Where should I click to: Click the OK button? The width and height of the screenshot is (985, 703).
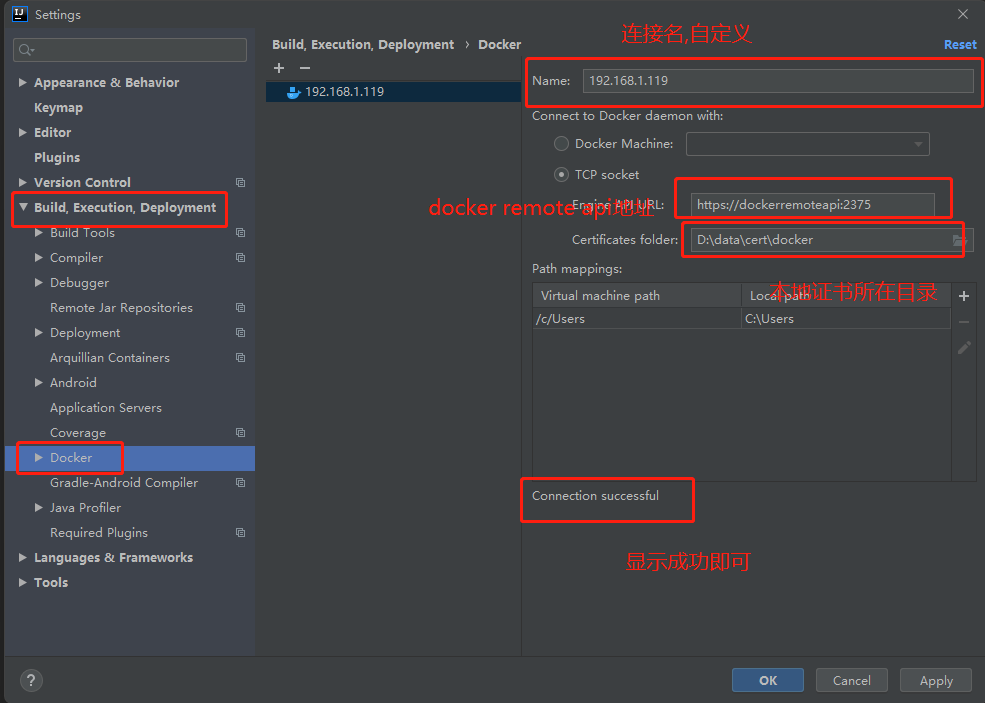pyautogui.click(x=768, y=680)
